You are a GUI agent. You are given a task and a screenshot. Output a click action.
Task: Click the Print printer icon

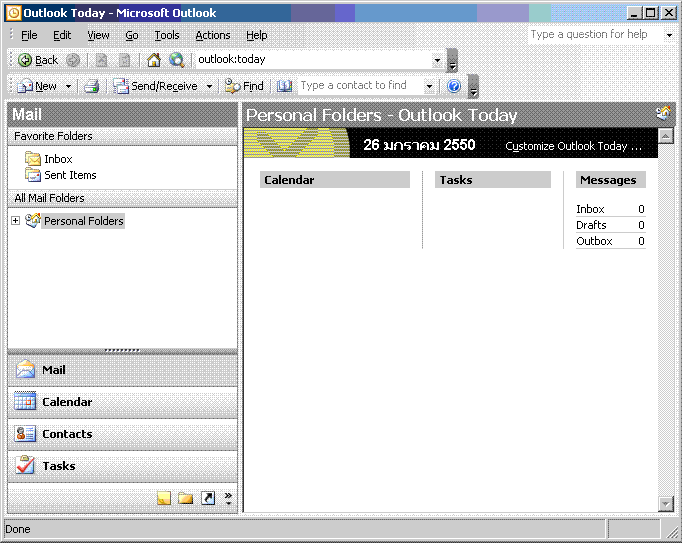pos(91,86)
